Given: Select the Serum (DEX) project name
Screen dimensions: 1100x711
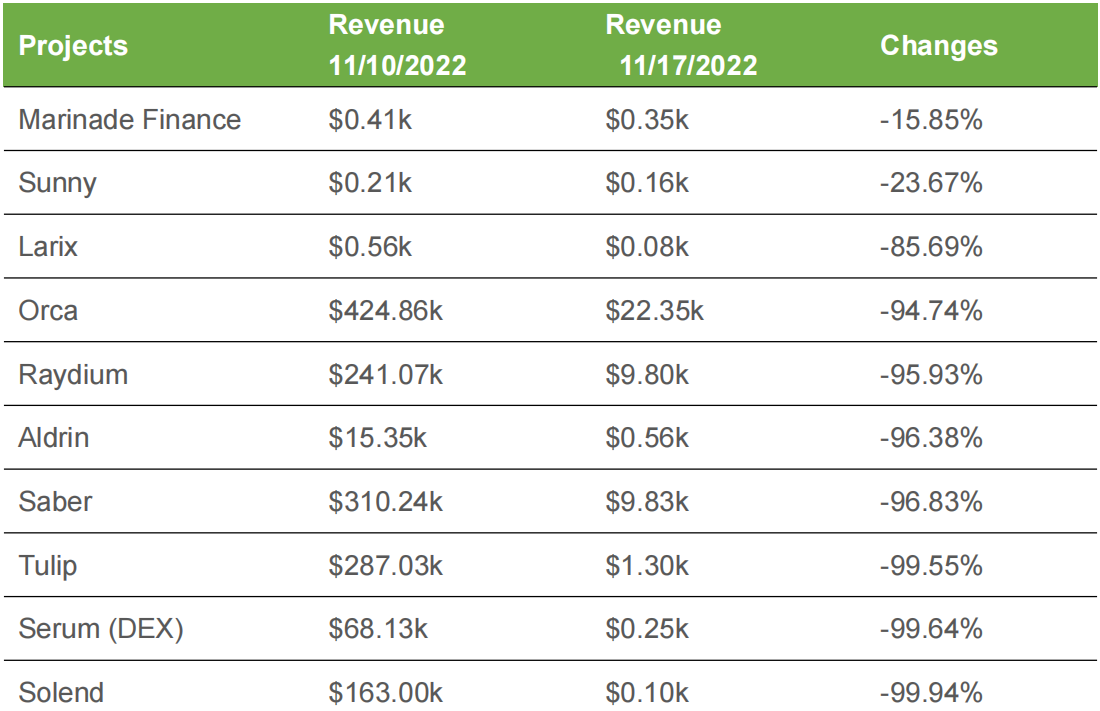Looking at the screenshot, I should [101, 629].
